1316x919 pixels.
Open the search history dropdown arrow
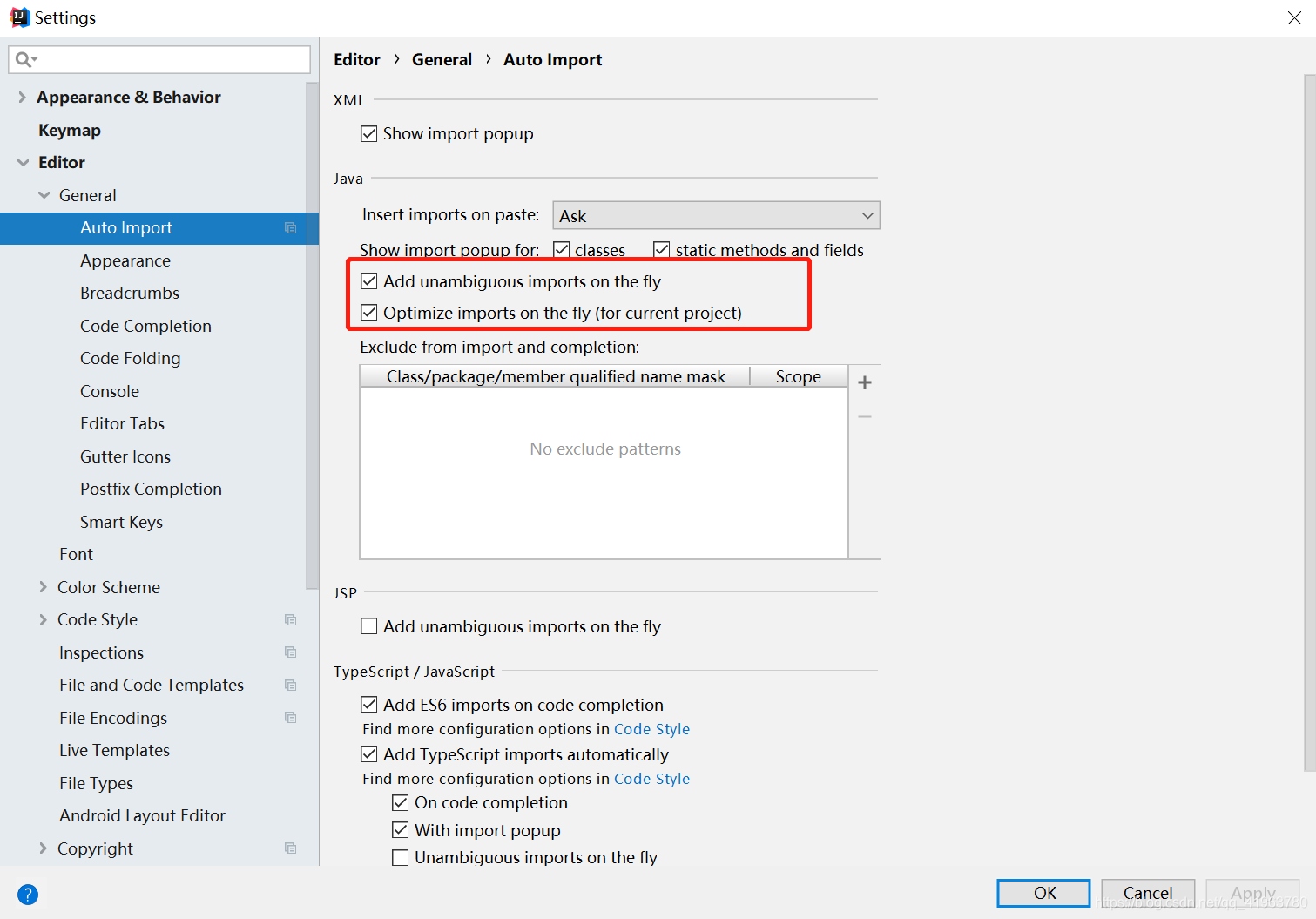pyautogui.click(x=35, y=59)
